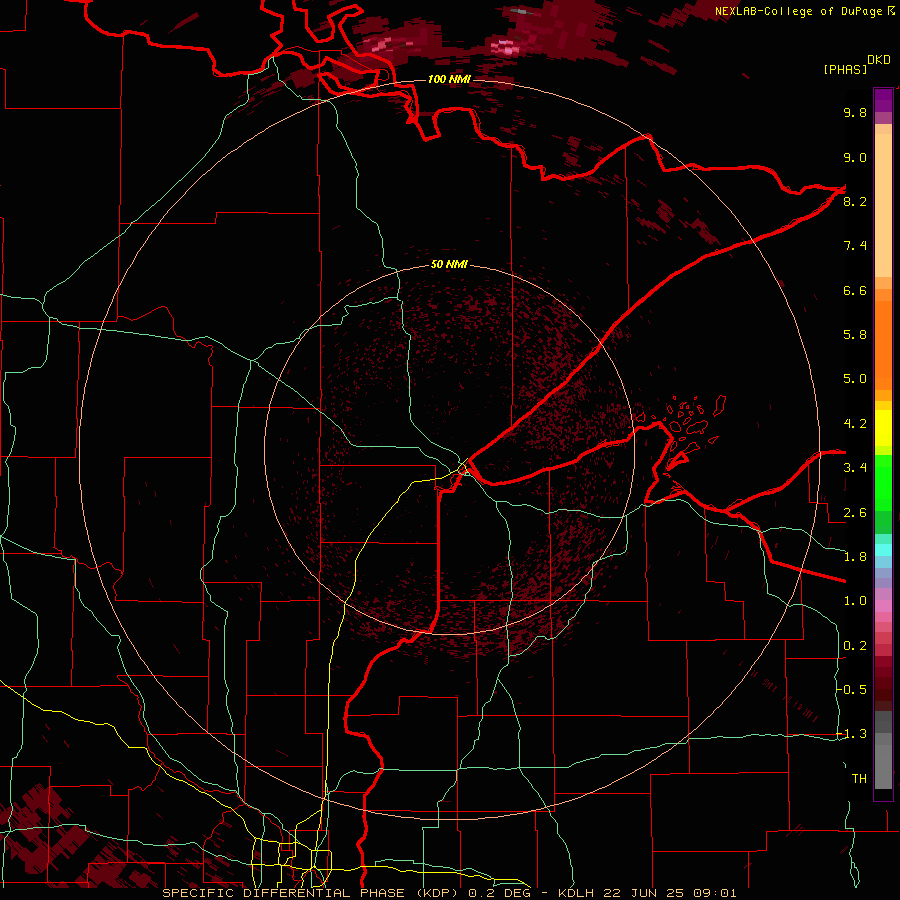
Task: Click the 100 NMI range ring label
Action: pos(449,79)
